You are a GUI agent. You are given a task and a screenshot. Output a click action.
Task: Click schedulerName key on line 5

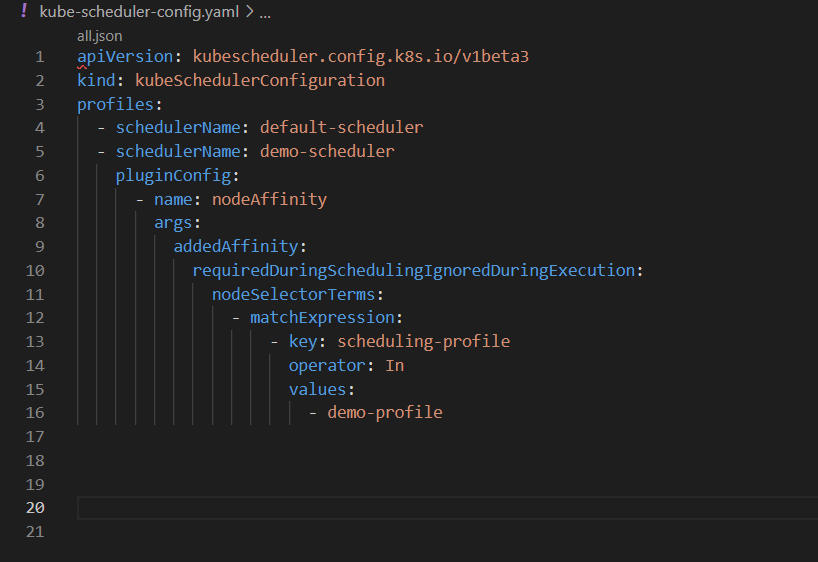point(178,151)
